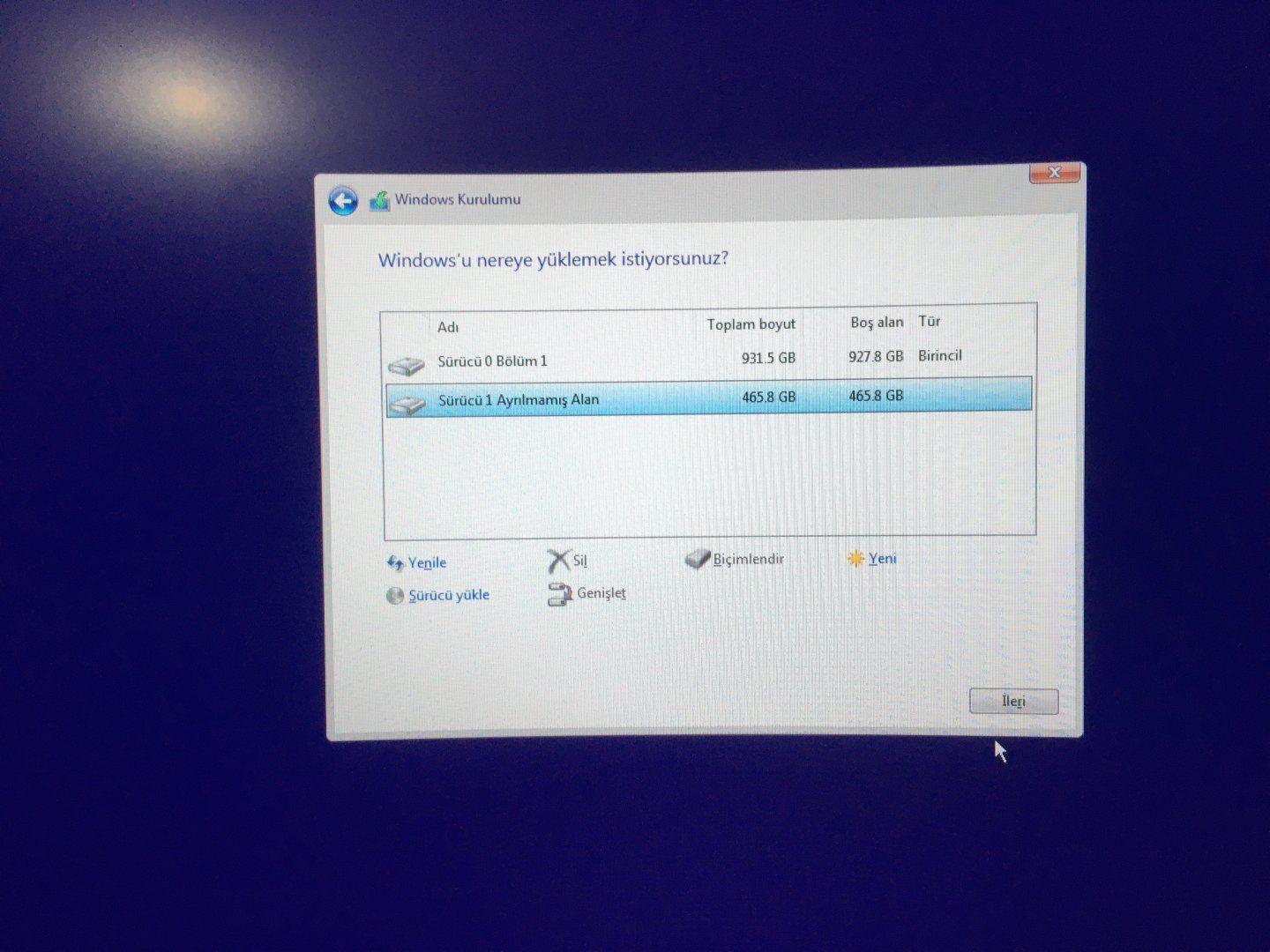Image resolution: width=1270 pixels, height=952 pixels.
Task: Click the 931.5 GB total size value
Action: 768,358
